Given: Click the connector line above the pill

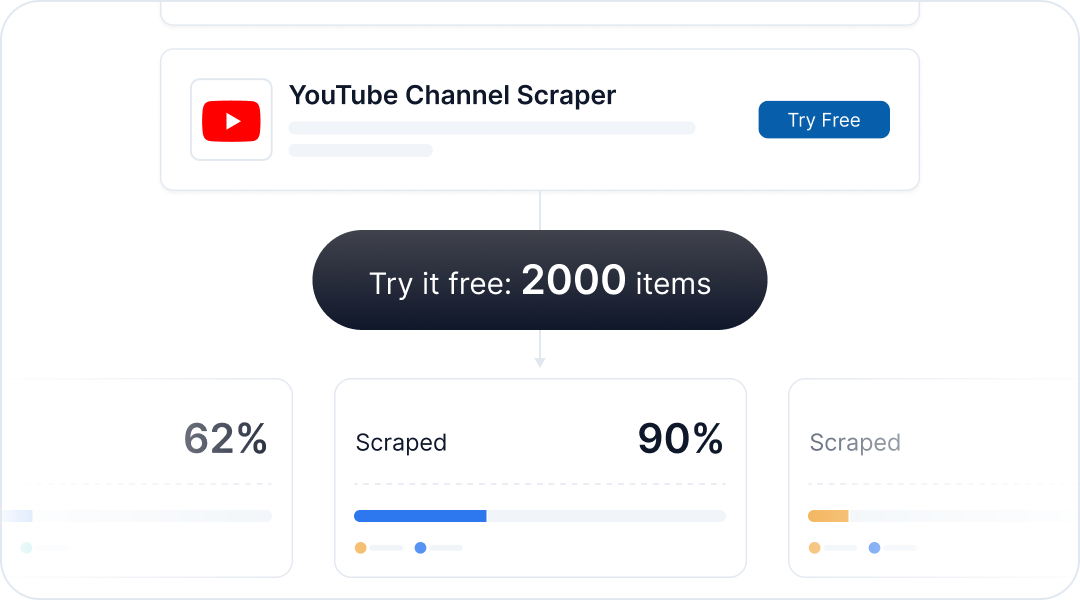Looking at the screenshot, I should [540, 210].
